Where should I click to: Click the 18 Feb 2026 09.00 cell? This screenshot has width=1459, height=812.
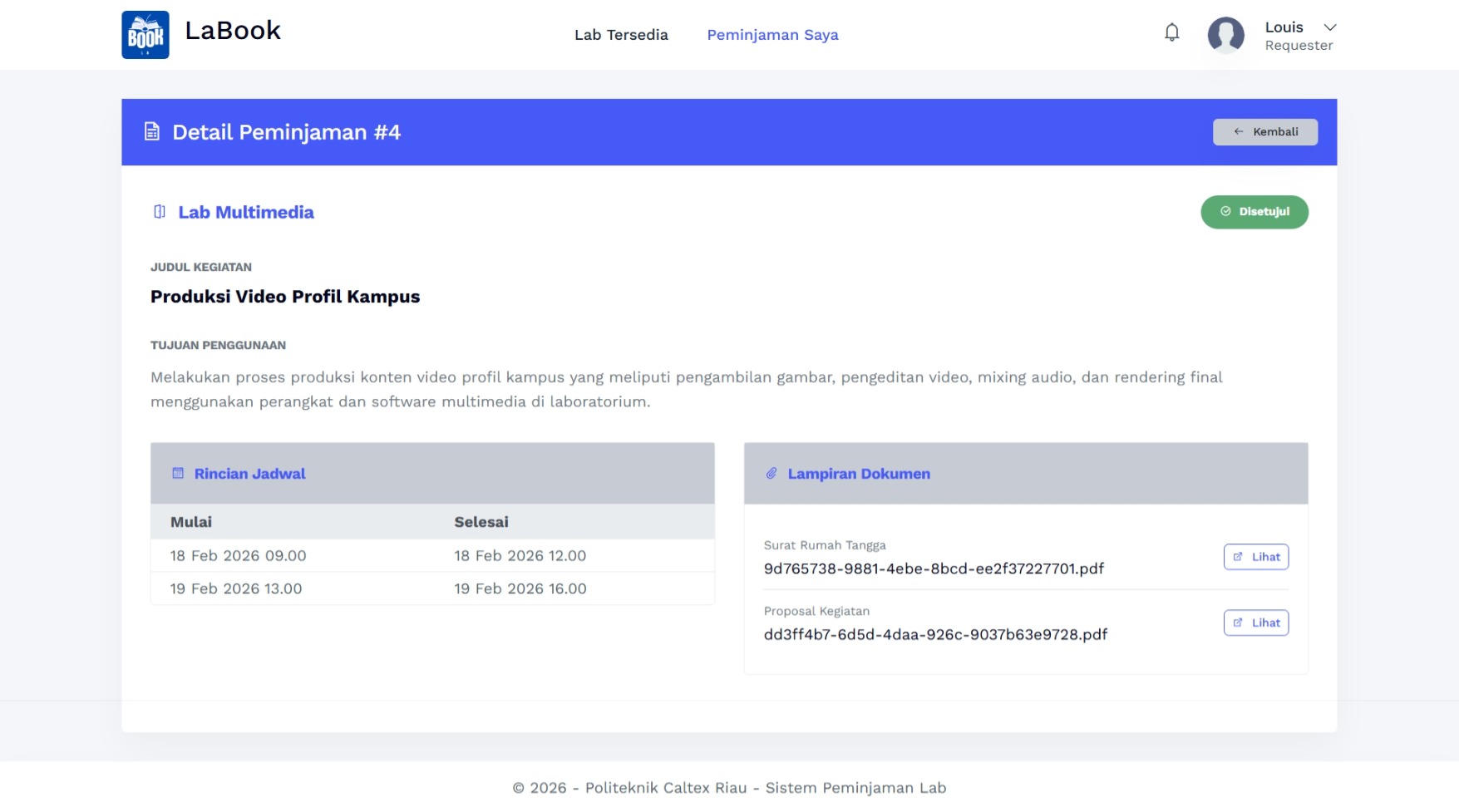(238, 555)
